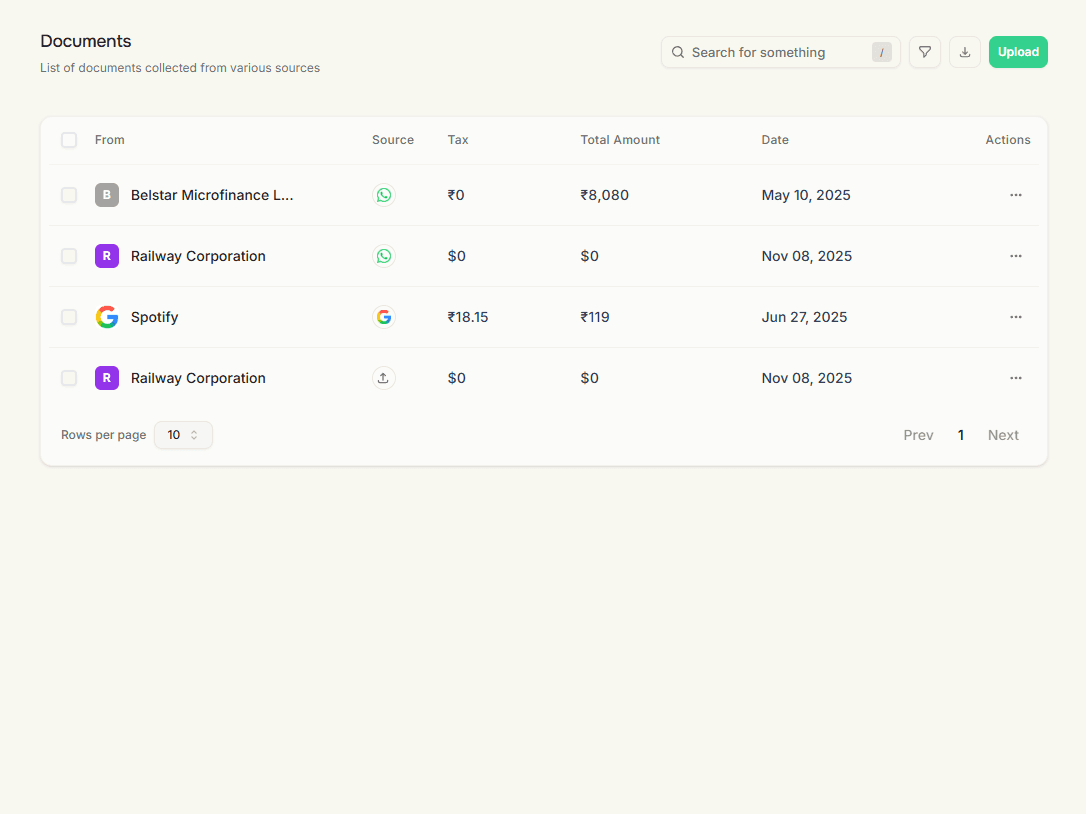Image resolution: width=1086 pixels, height=814 pixels.
Task: Check the Belstar Microfinance row checkbox
Action: tap(69, 195)
